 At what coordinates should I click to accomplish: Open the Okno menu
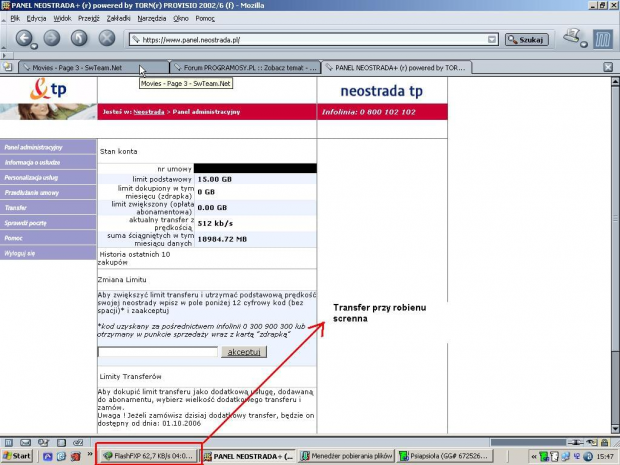pos(181,18)
